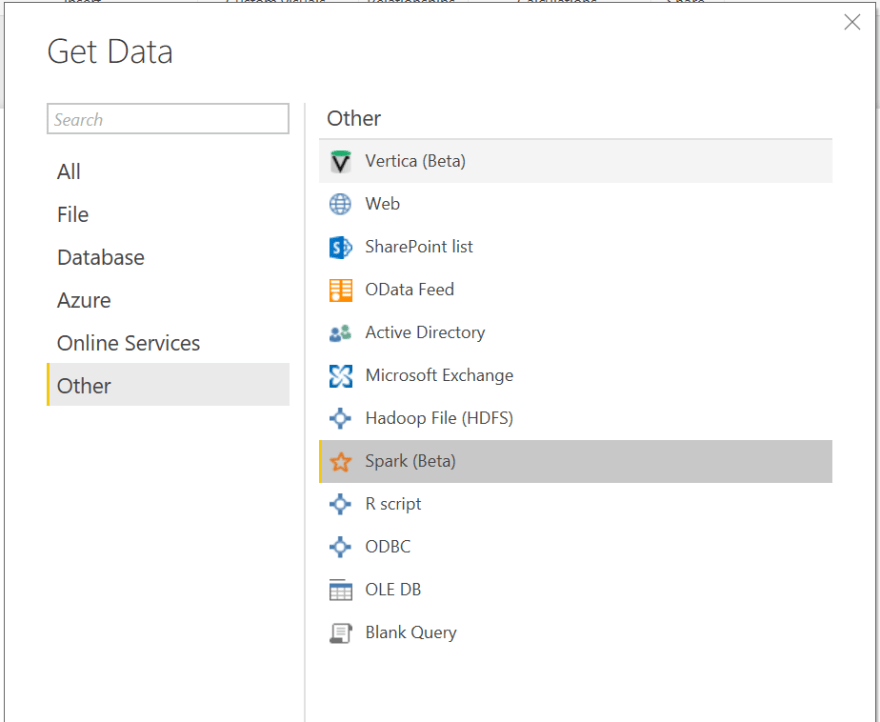Choose the R script text label
The image size is (880, 722).
(x=393, y=504)
